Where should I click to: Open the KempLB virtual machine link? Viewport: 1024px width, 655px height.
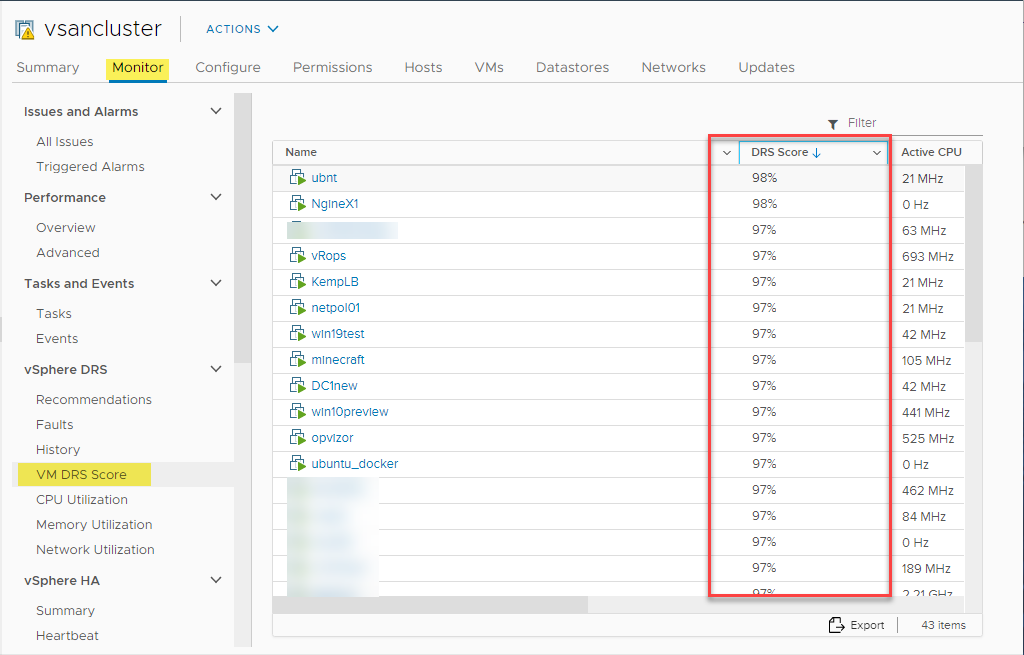pyautogui.click(x=335, y=281)
